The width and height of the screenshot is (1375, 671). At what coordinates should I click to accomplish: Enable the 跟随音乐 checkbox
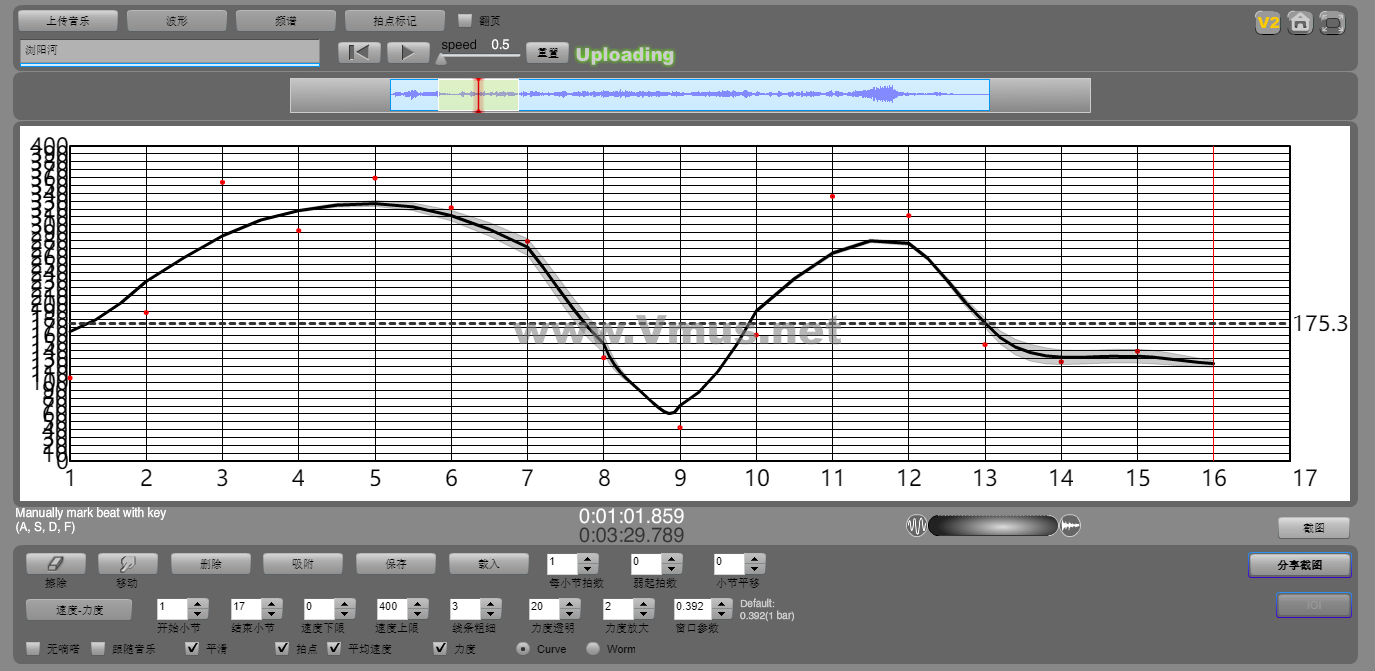[x=98, y=649]
